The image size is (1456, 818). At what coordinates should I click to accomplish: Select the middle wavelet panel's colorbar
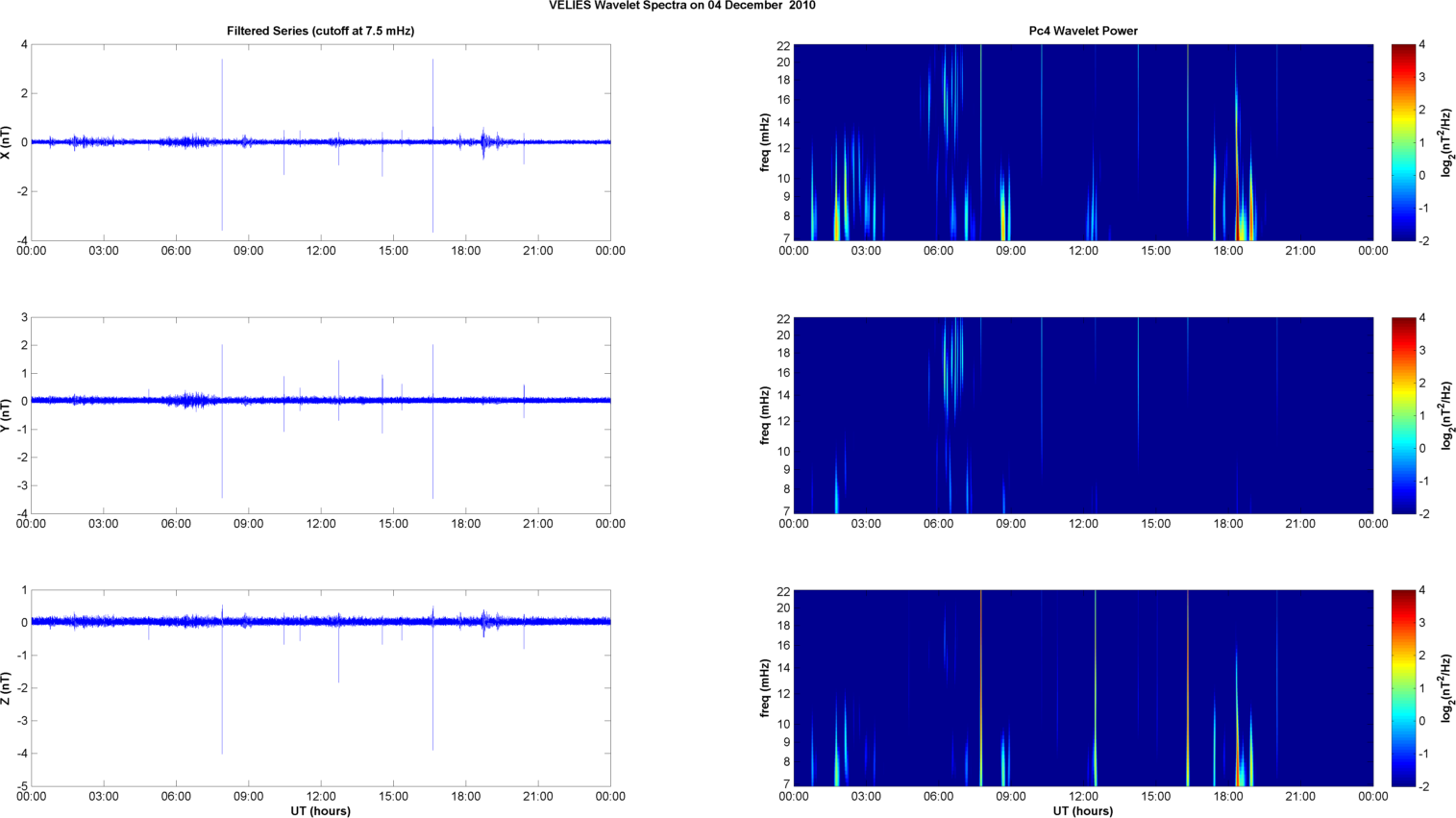1403,415
